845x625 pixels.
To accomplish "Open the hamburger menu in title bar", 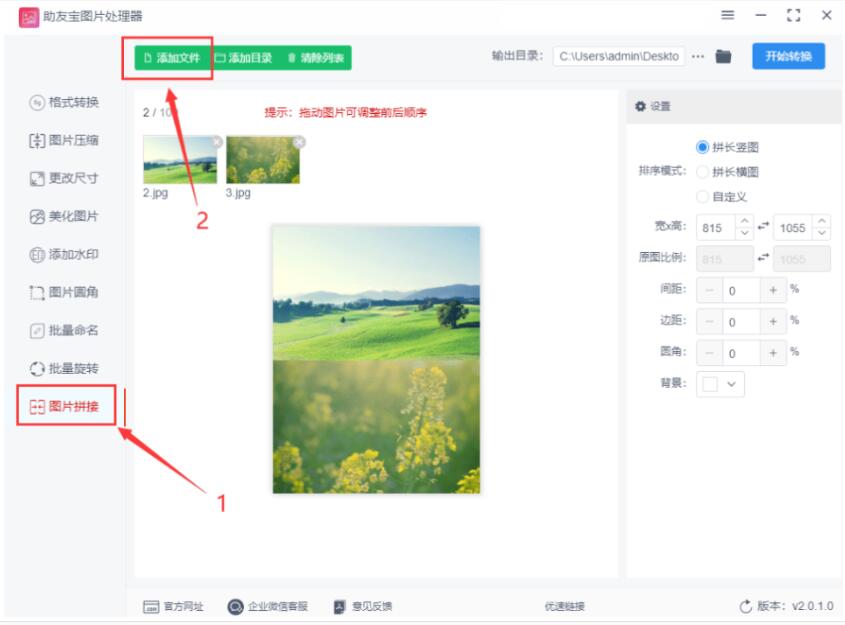I will 728,15.
